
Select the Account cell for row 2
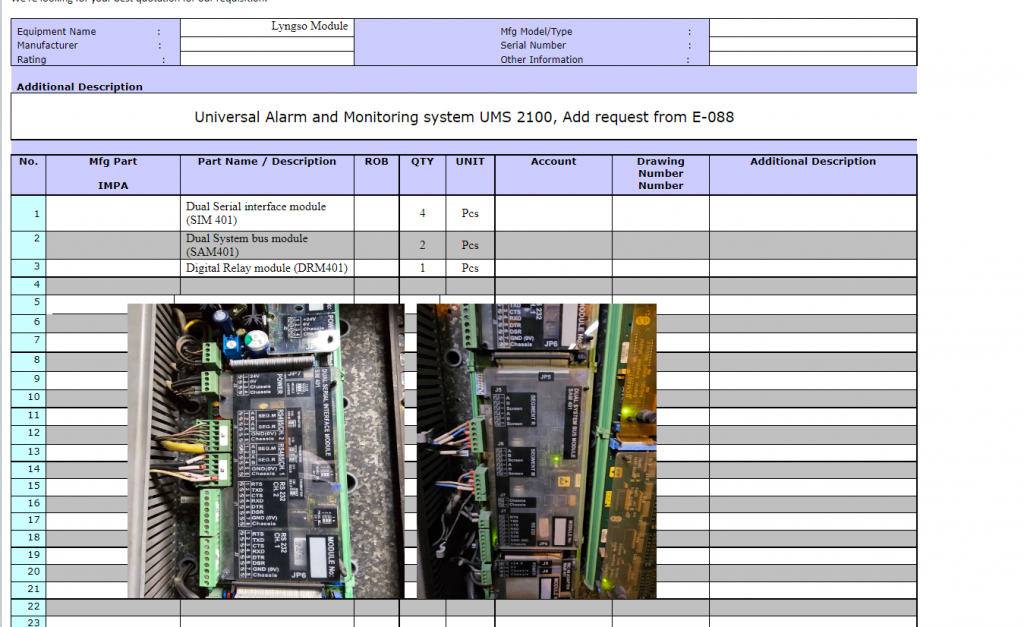tap(553, 245)
